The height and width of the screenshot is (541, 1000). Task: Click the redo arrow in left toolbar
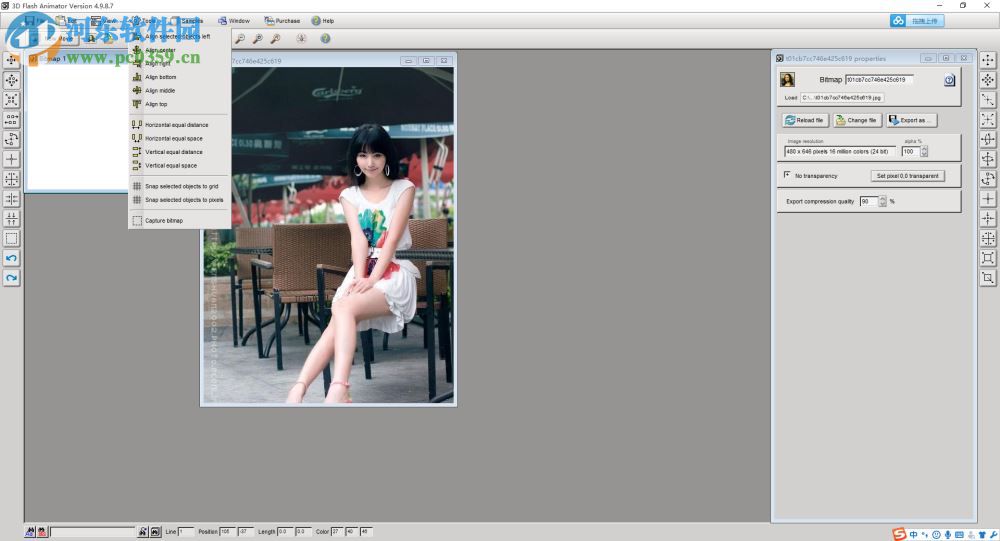pyautogui.click(x=11, y=278)
